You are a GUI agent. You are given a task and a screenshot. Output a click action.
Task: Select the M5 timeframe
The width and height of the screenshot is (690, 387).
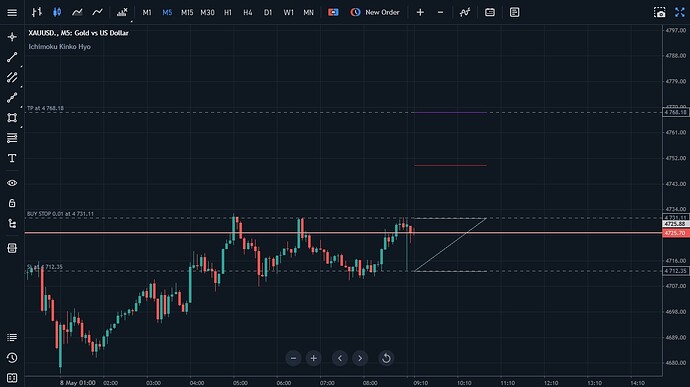167,13
